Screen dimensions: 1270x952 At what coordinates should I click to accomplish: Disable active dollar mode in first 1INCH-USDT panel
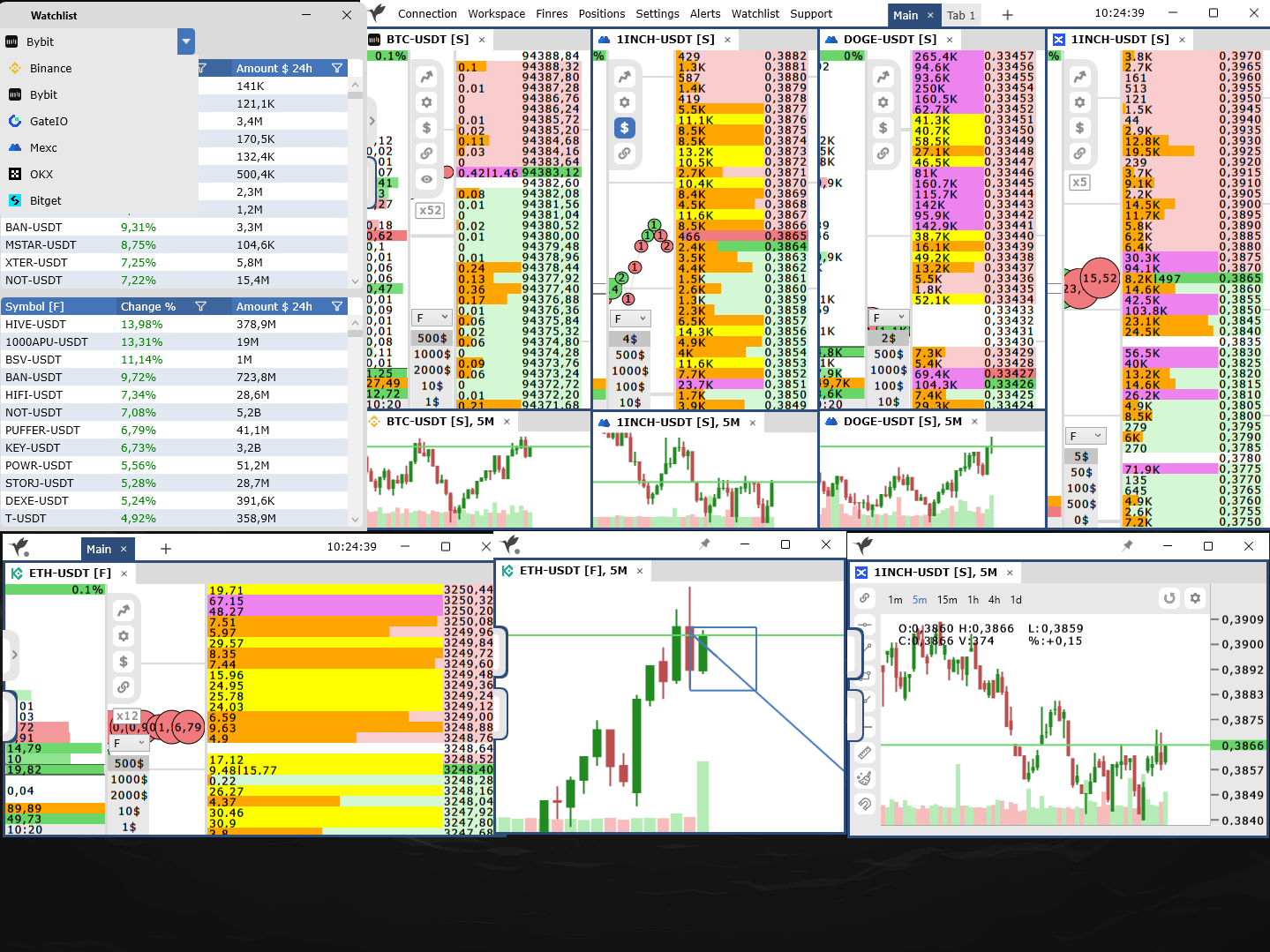625,128
